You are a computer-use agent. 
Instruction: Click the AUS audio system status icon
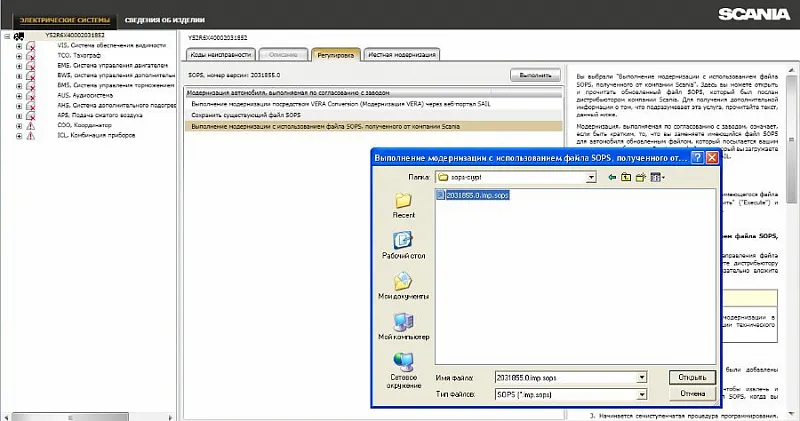tap(31, 96)
